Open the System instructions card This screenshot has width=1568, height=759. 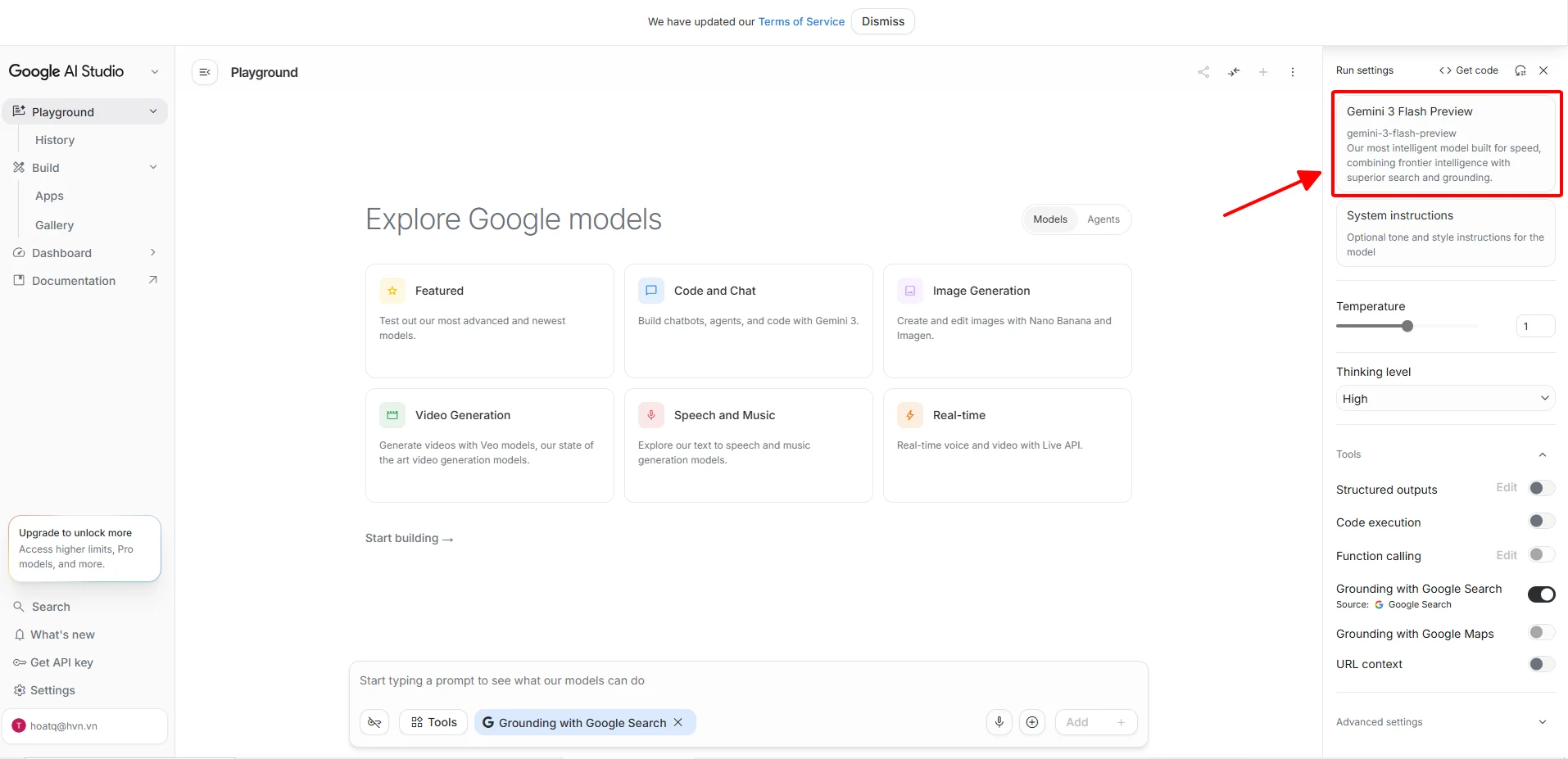1445,233
